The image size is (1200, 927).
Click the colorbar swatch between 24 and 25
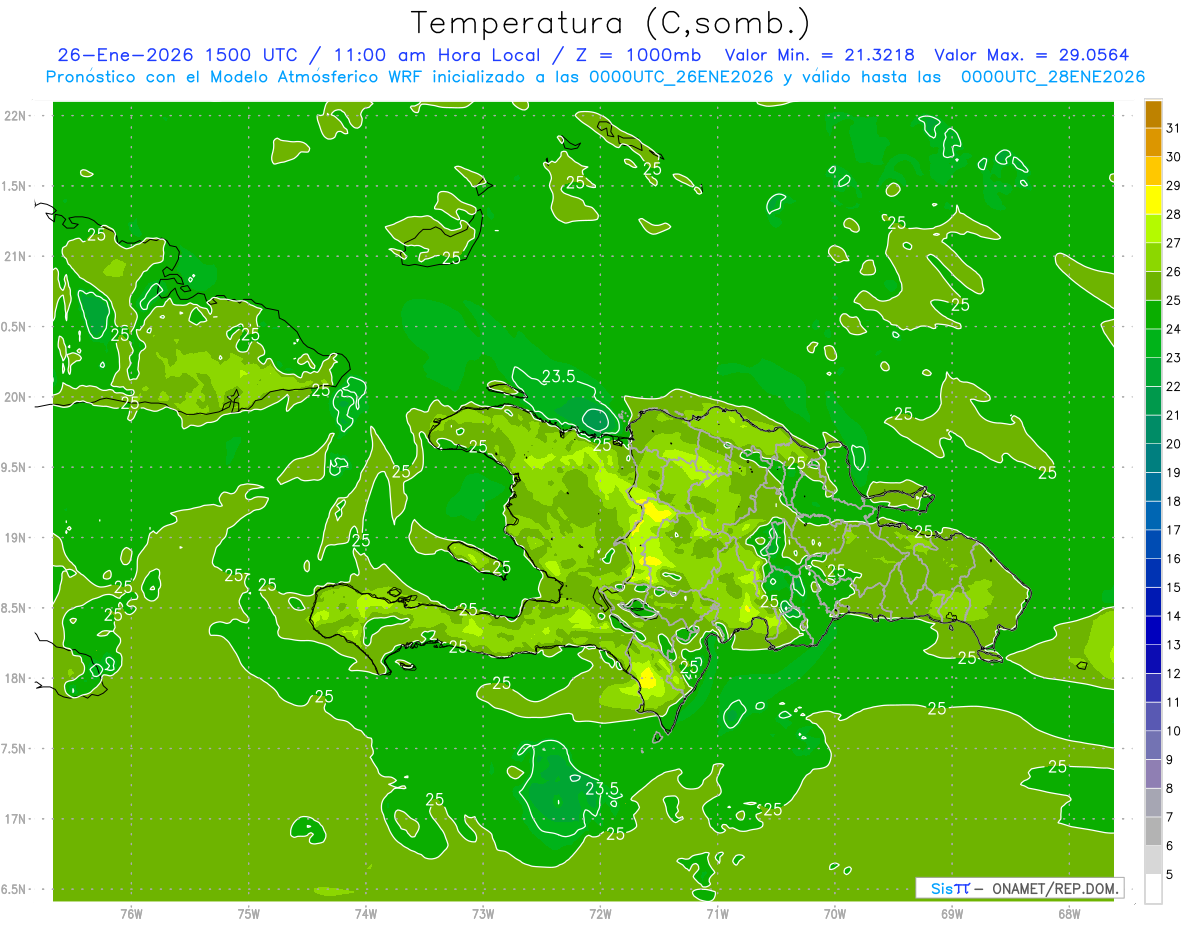click(x=1153, y=314)
